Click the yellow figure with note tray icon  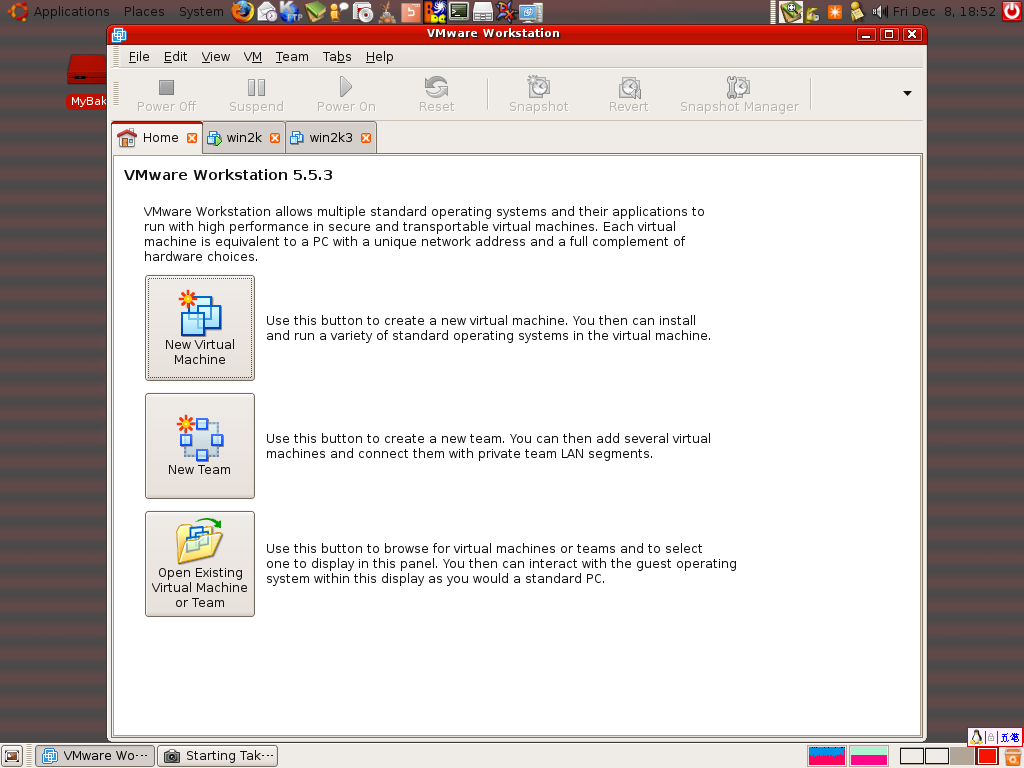tap(857, 12)
